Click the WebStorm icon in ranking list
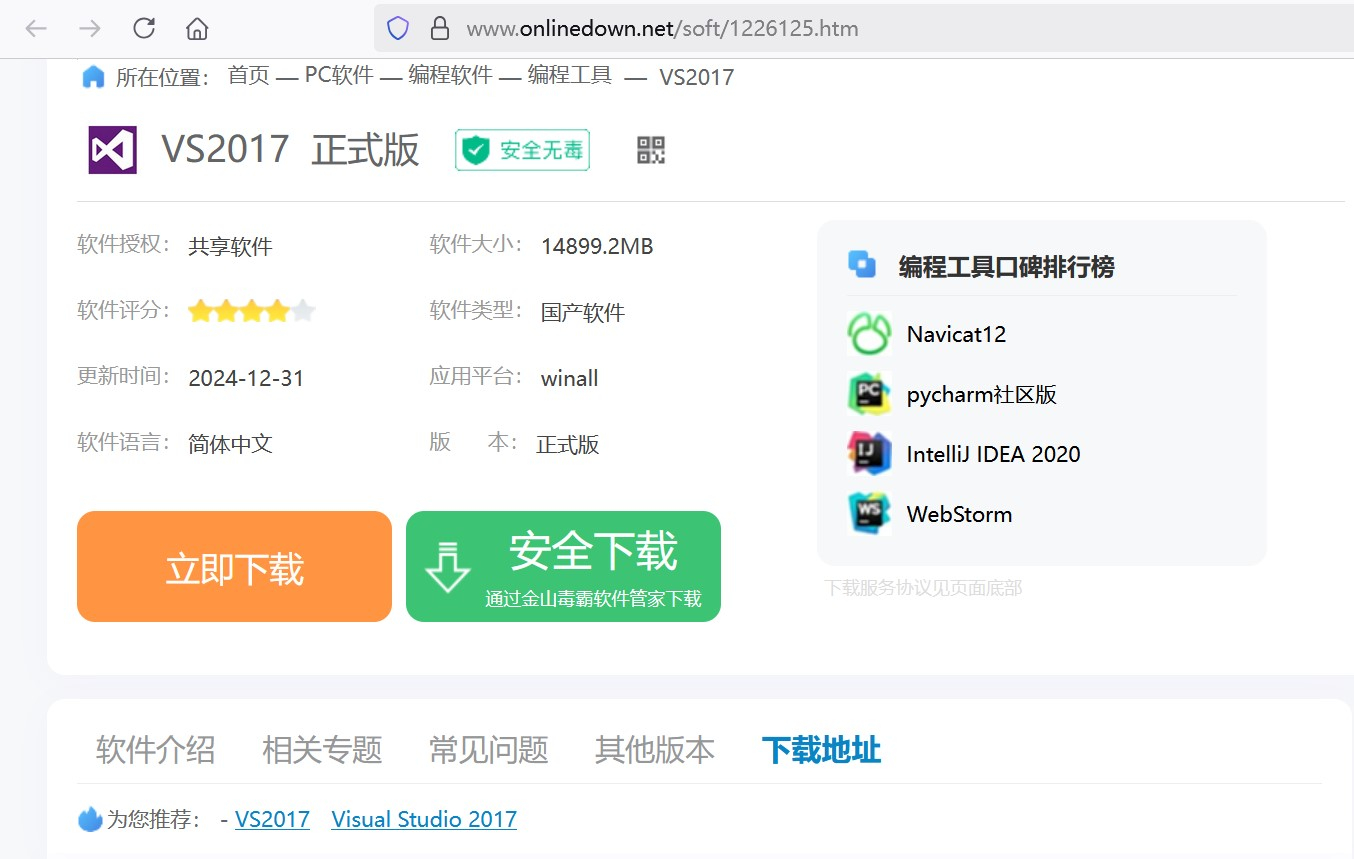The image size is (1354, 859). [869, 514]
